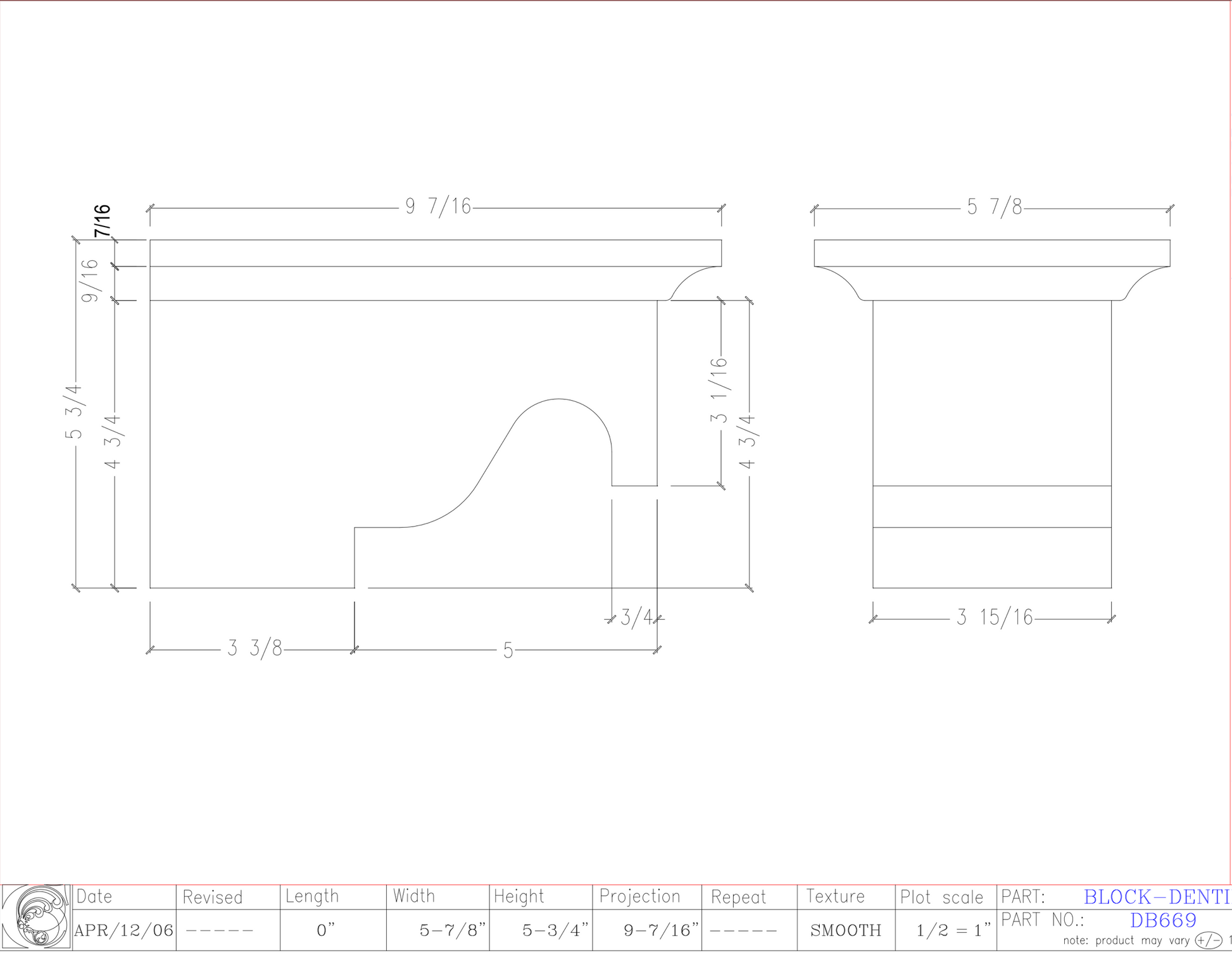The height and width of the screenshot is (955, 1232).
Task: Click the APR/12/06 date value
Action: 123,930
